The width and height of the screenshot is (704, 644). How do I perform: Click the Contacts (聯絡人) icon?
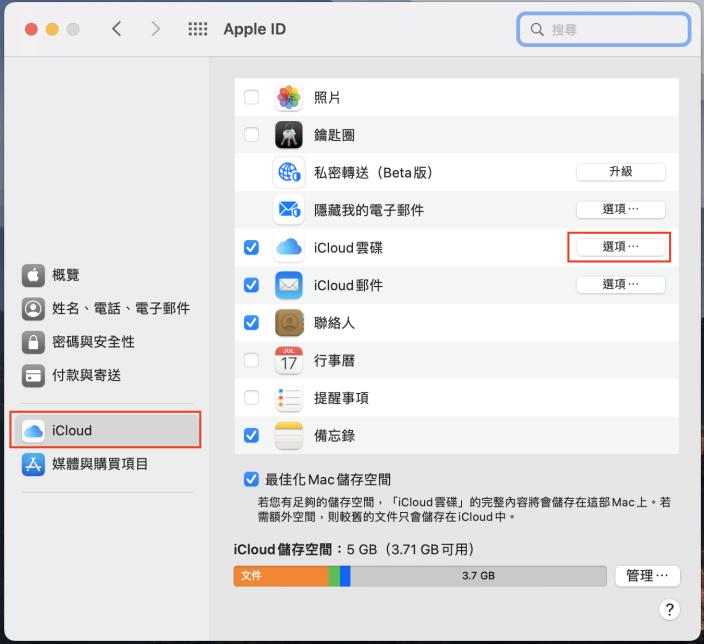click(289, 322)
